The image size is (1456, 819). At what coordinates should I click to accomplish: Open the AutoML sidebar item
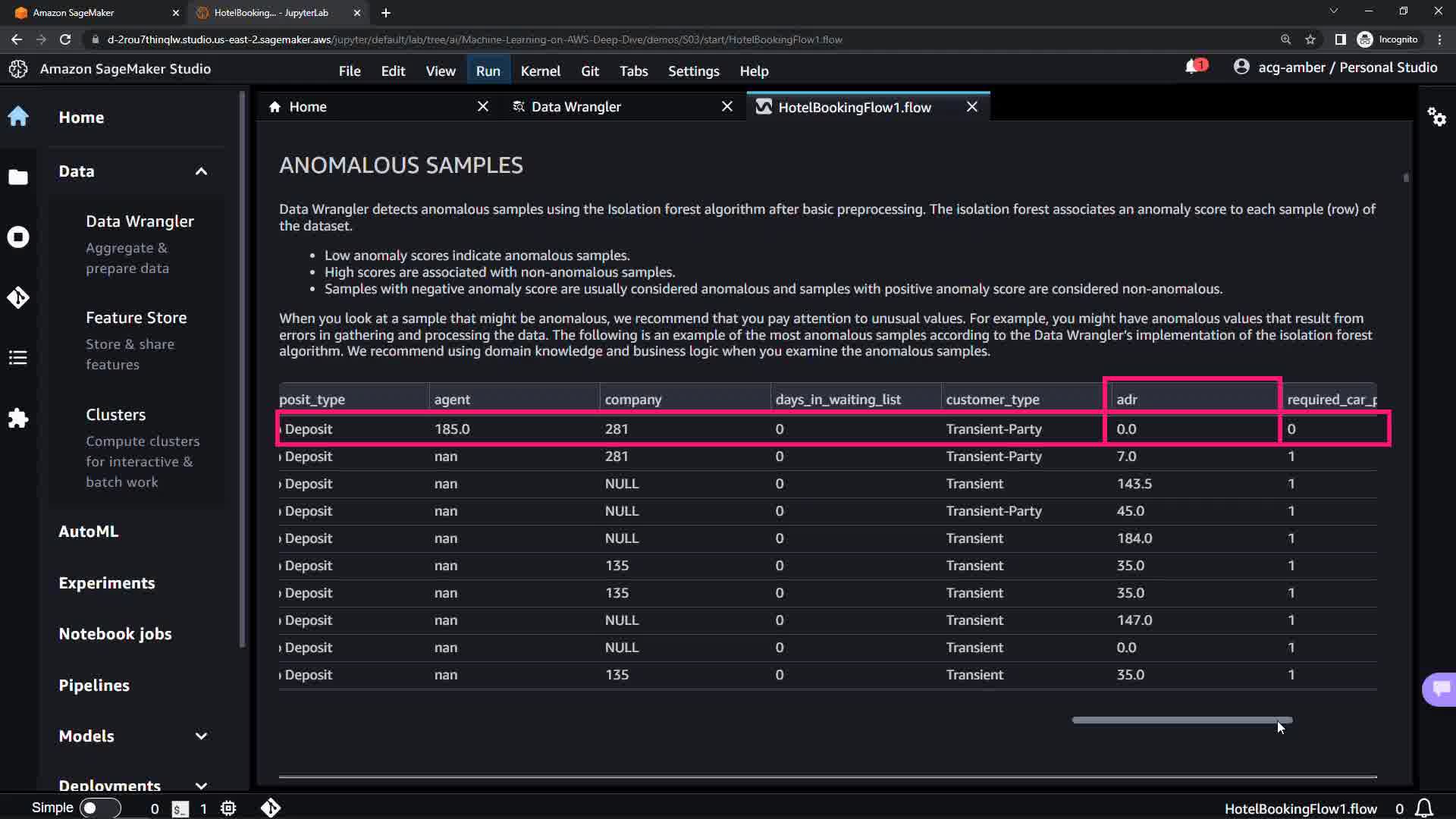coord(88,532)
